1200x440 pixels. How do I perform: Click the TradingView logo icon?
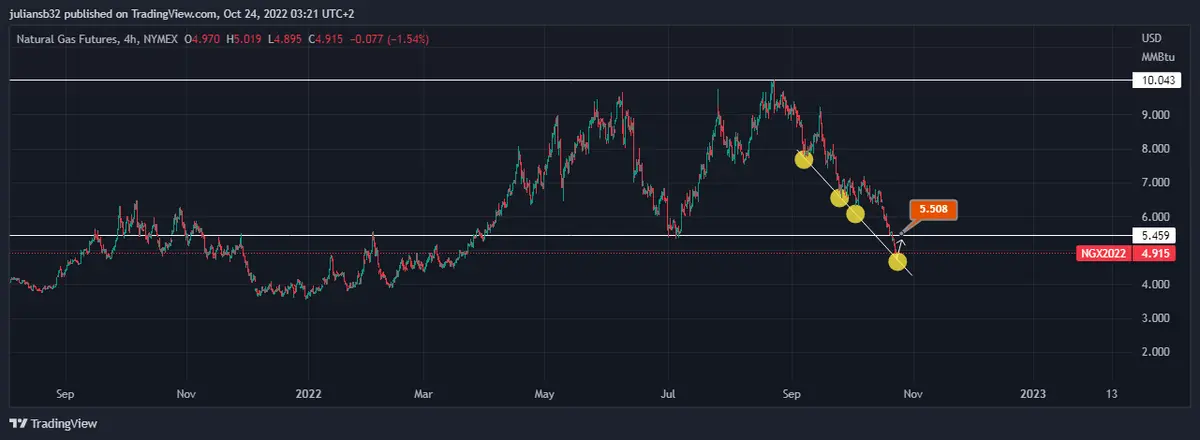pyautogui.click(x=18, y=423)
